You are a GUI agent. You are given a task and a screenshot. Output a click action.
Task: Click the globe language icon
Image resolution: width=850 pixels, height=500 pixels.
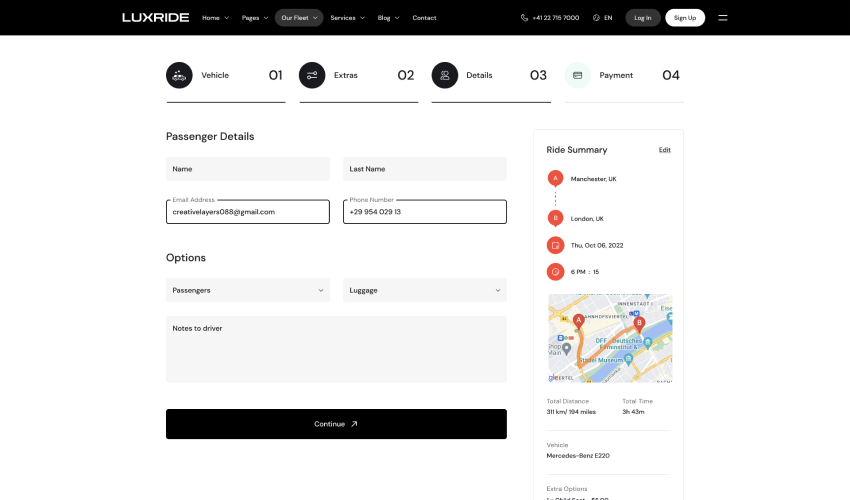pos(596,18)
